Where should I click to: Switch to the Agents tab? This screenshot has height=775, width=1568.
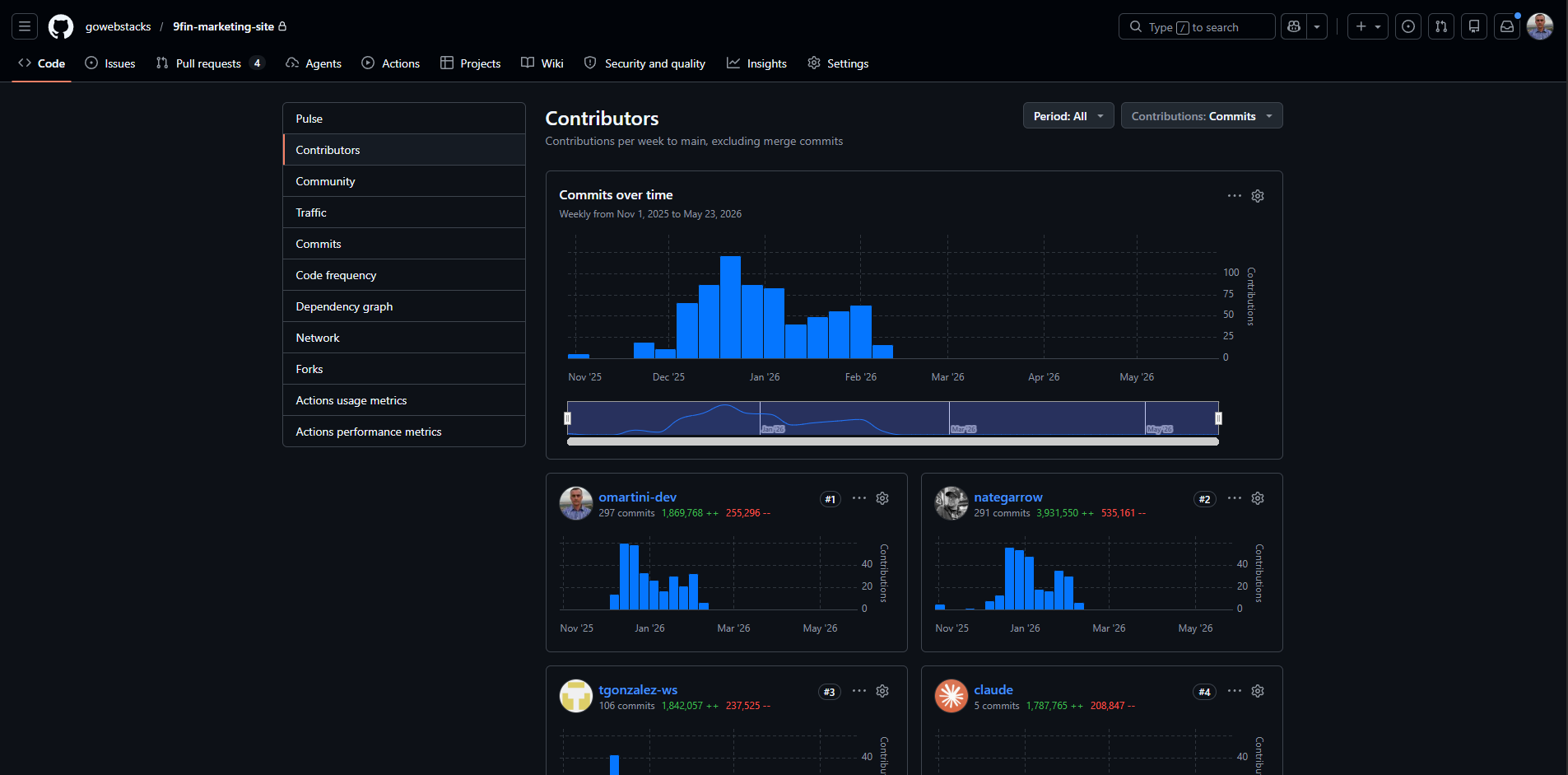314,63
